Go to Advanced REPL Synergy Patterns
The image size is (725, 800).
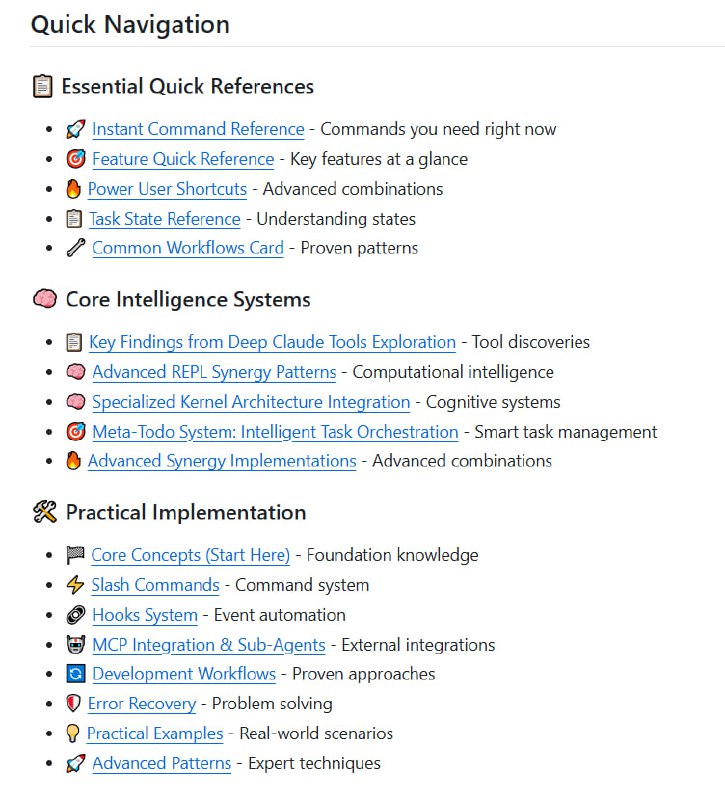[214, 372]
